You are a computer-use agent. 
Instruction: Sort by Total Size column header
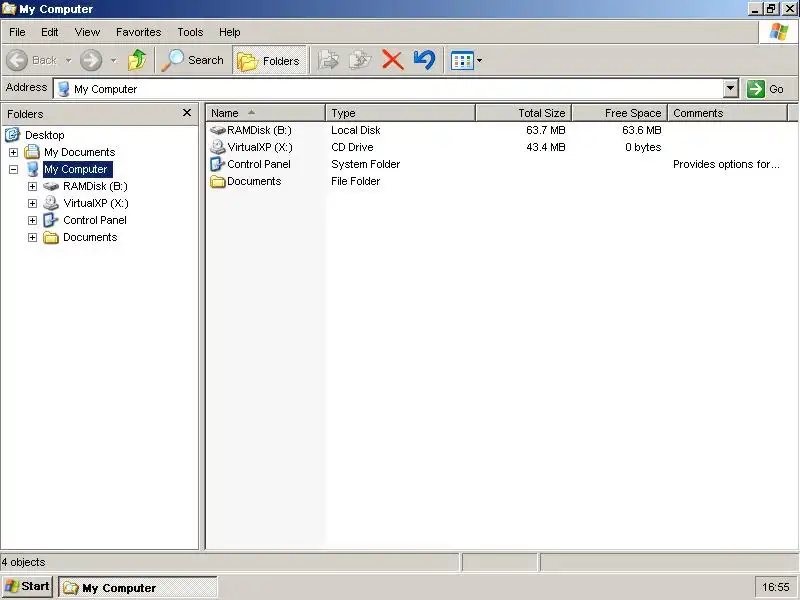click(x=523, y=113)
